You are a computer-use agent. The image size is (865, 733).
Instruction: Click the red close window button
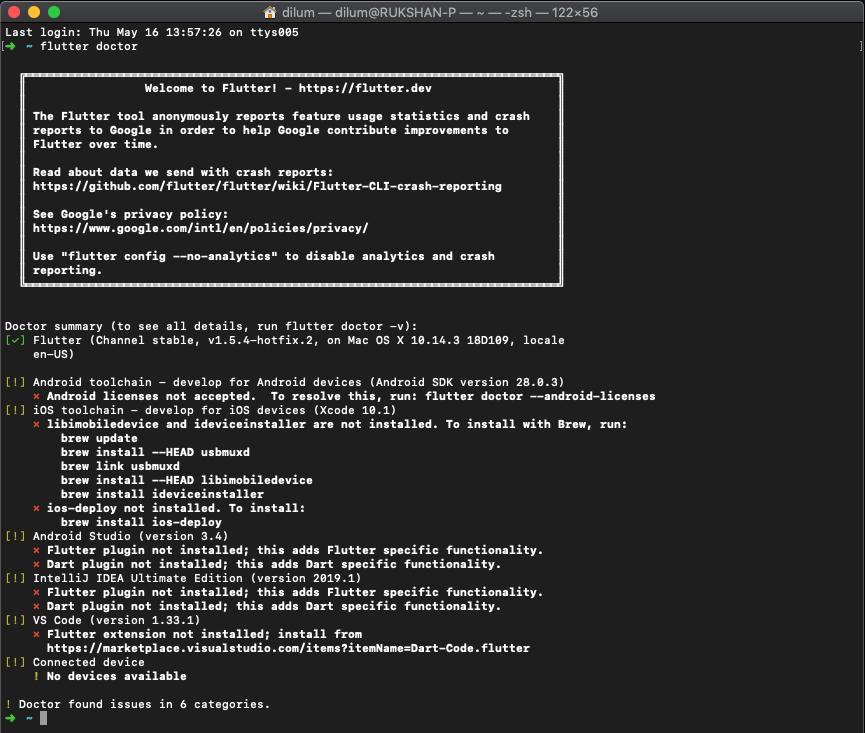[x=14, y=12]
